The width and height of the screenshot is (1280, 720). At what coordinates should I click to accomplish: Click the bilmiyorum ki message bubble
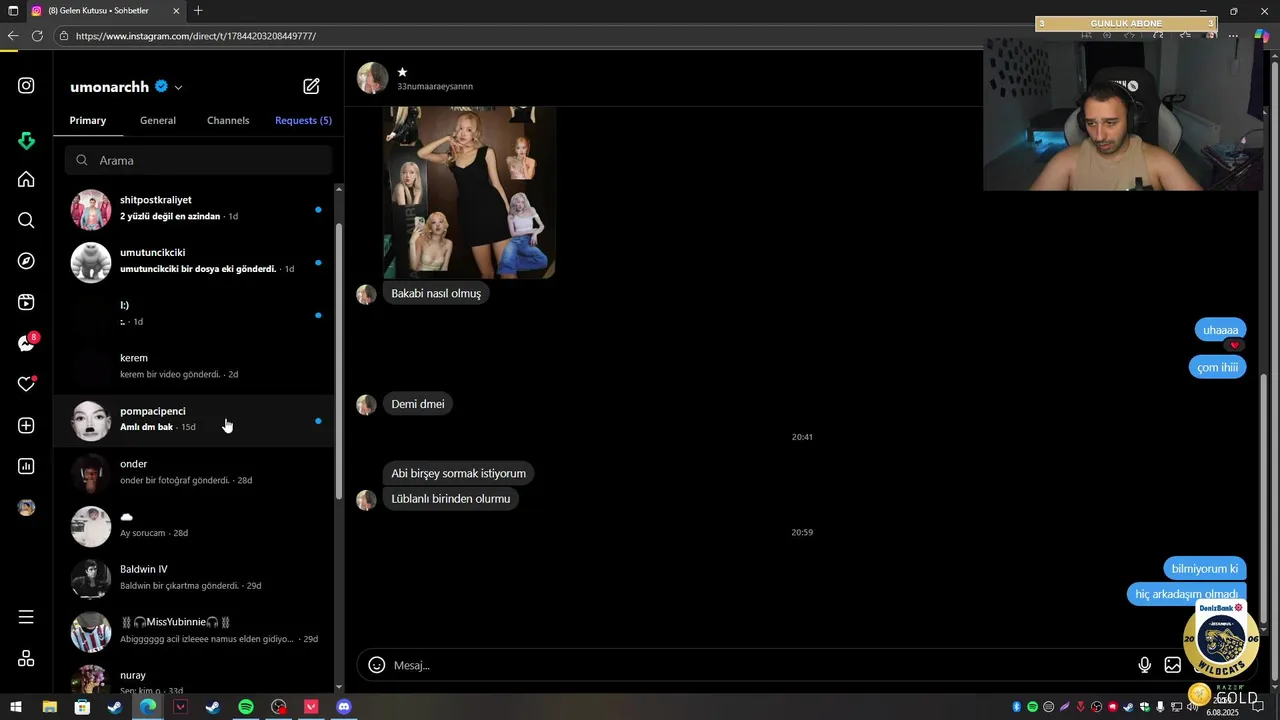[1205, 569]
